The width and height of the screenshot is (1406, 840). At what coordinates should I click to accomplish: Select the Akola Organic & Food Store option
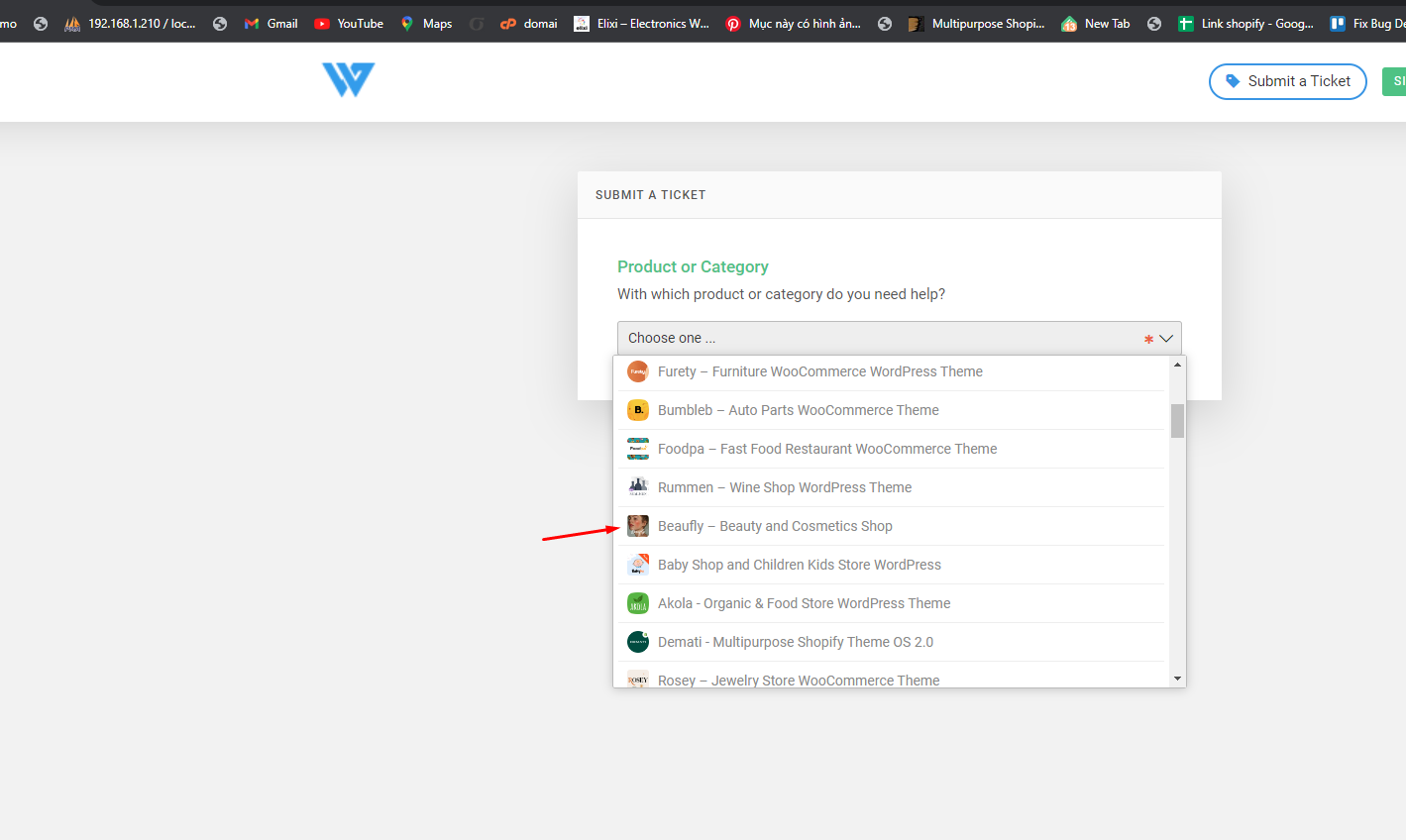[x=891, y=603]
